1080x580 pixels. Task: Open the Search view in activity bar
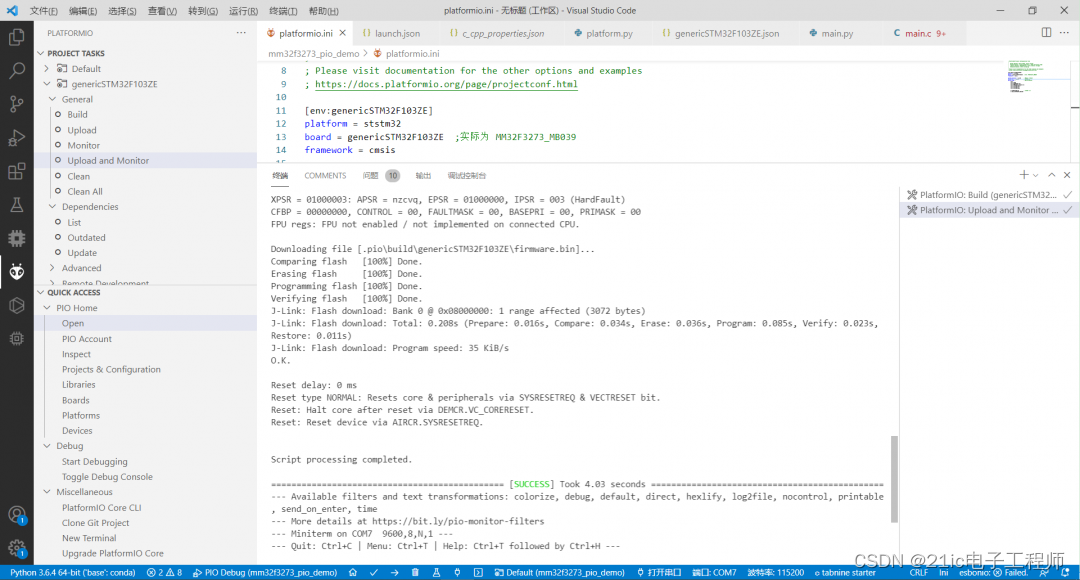(17, 70)
